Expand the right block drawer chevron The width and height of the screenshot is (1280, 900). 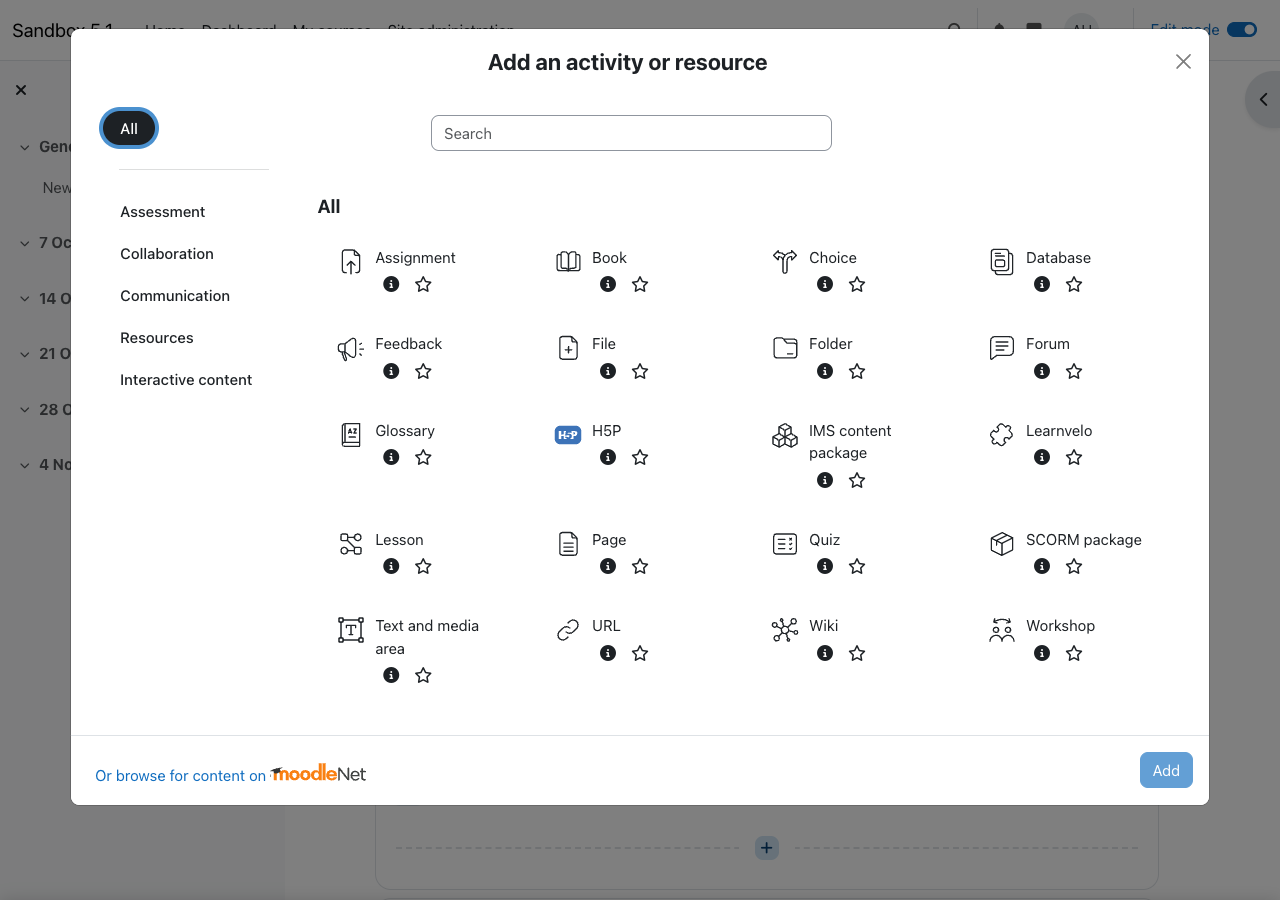click(1263, 99)
